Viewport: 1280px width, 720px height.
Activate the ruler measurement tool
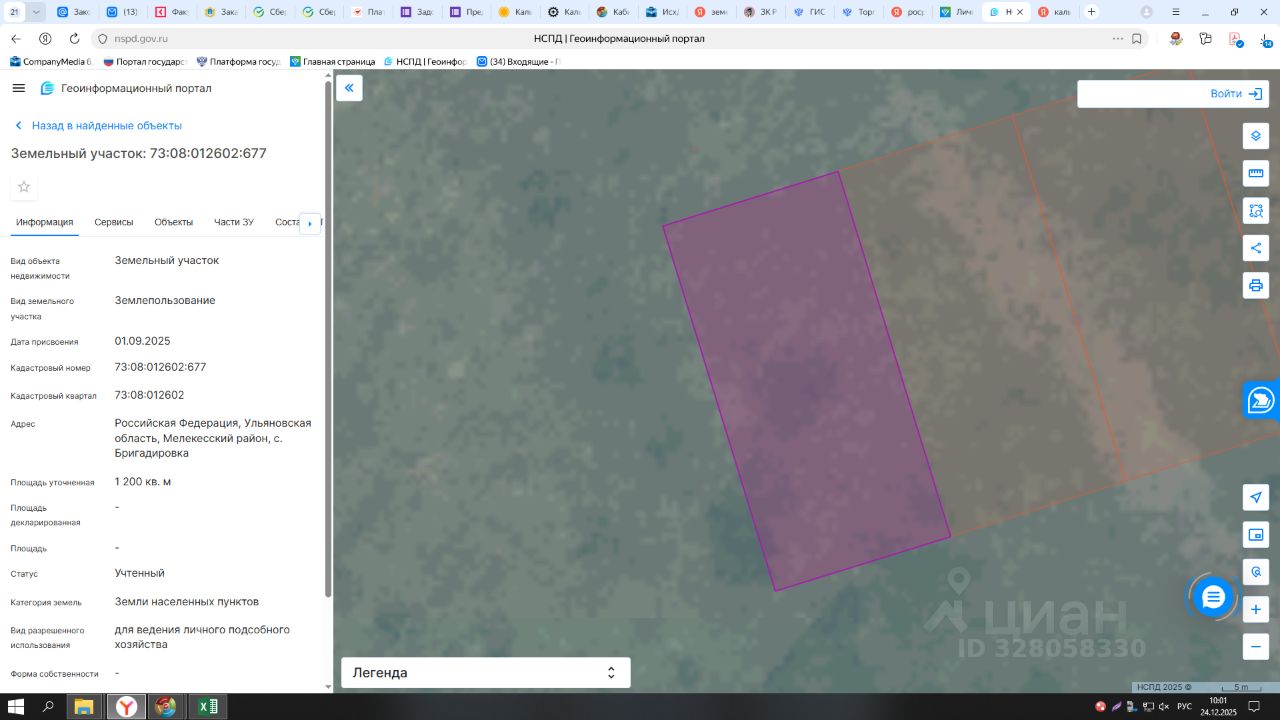[x=1256, y=174]
